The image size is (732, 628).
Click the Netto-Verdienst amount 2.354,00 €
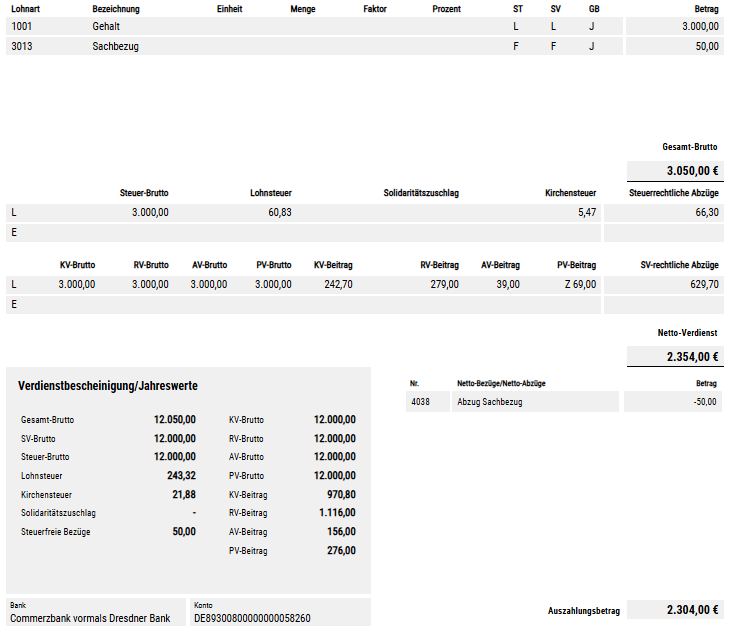[x=692, y=356]
